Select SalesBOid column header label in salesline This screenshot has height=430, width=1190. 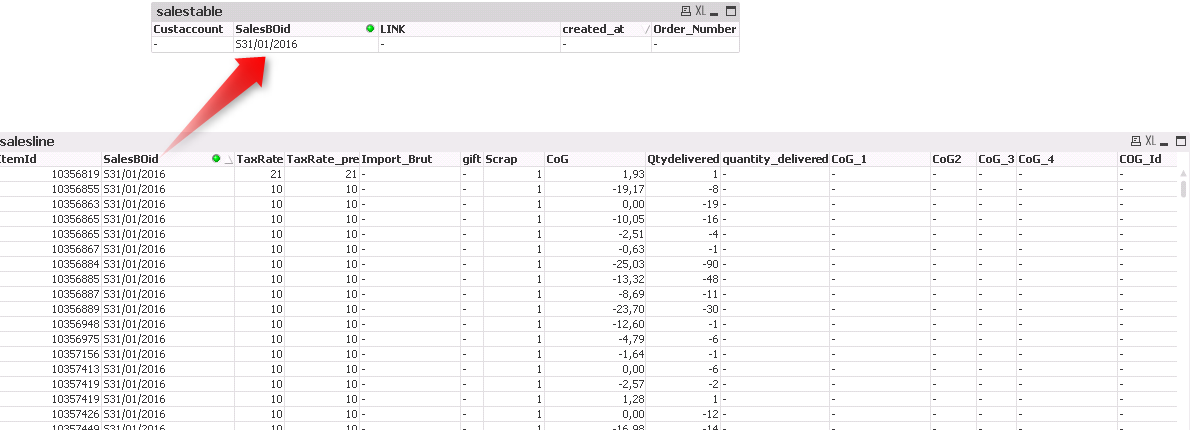pos(131,159)
